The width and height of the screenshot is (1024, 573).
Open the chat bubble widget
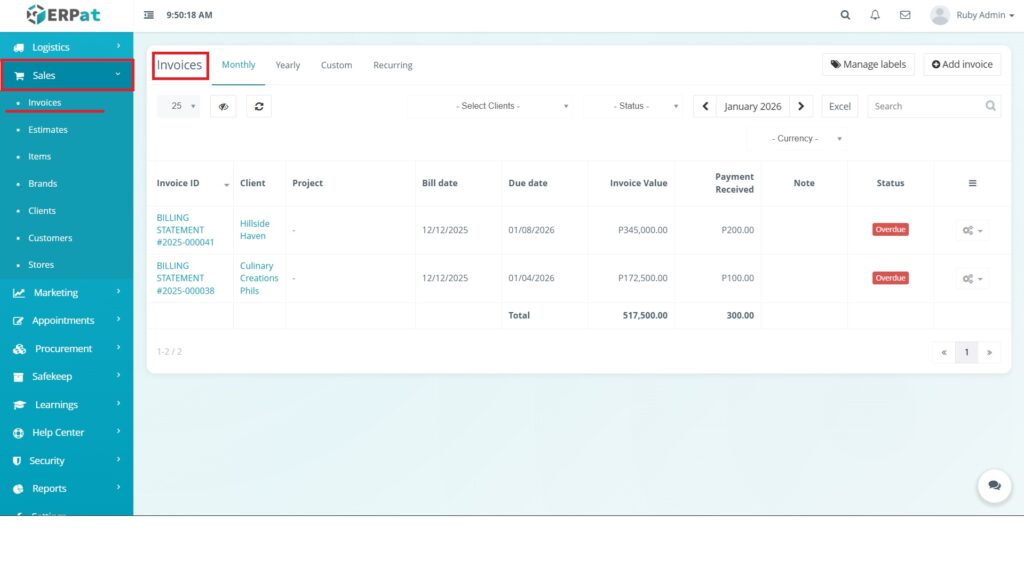993,485
